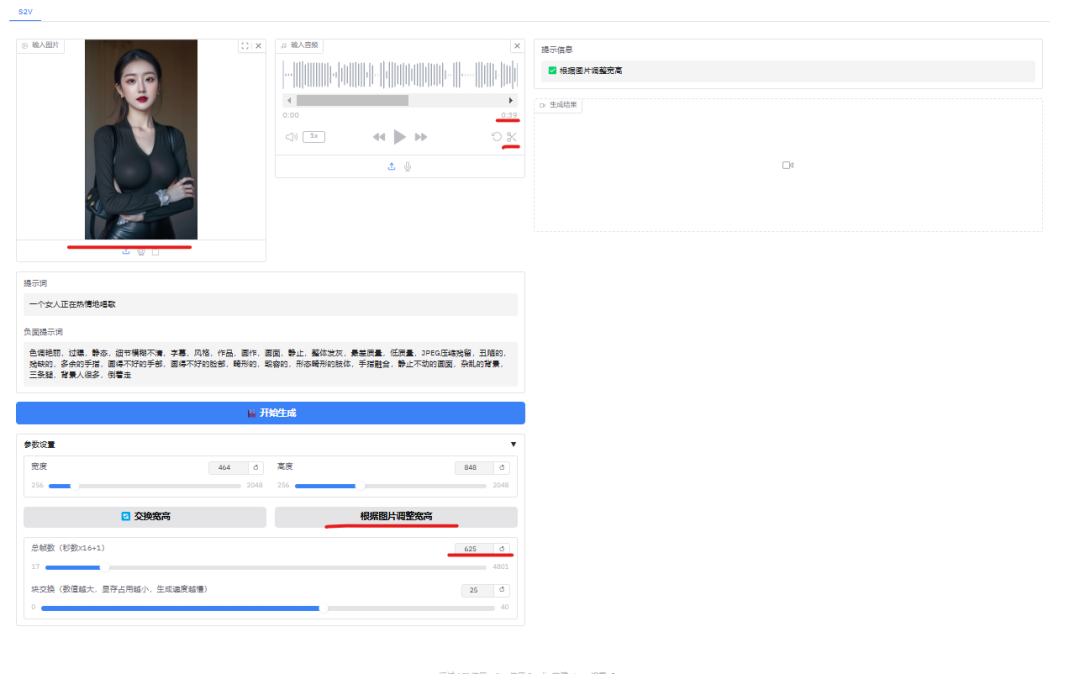Click the 根据图片调整宽高 button
This screenshot has width=1080, height=674.
tap(396, 516)
